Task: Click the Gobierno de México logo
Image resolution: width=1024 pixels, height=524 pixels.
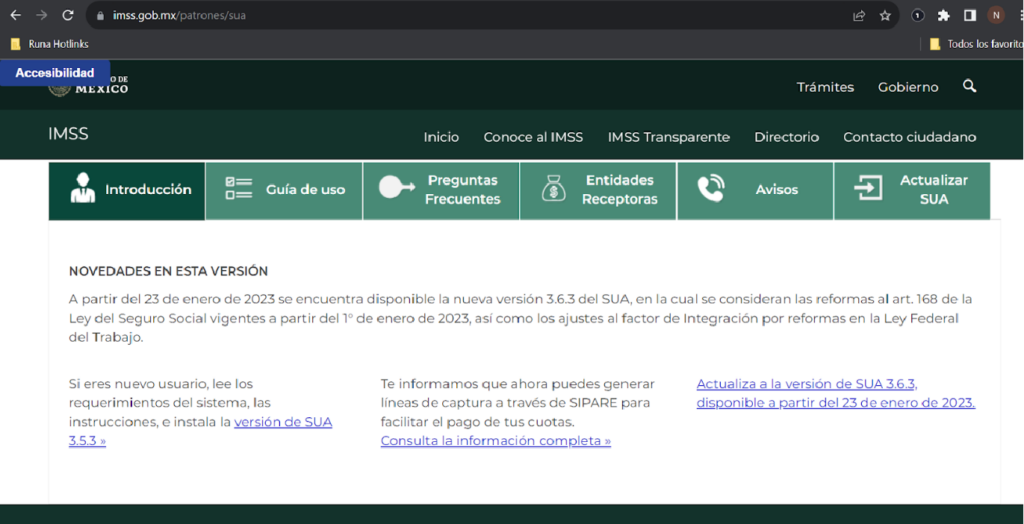Action: coord(88,86)
